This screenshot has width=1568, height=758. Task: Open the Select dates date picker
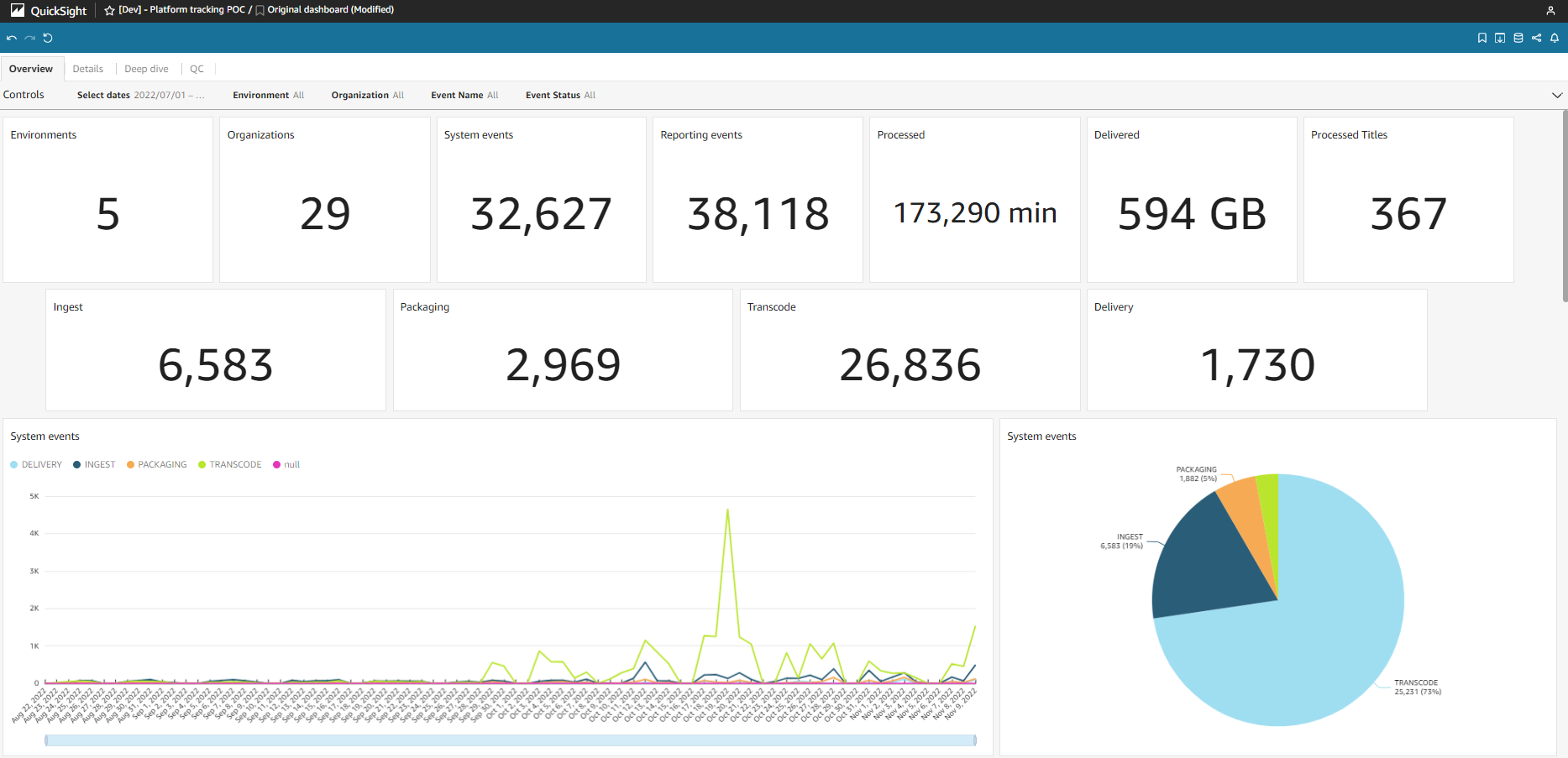click(x=140, y=95)
